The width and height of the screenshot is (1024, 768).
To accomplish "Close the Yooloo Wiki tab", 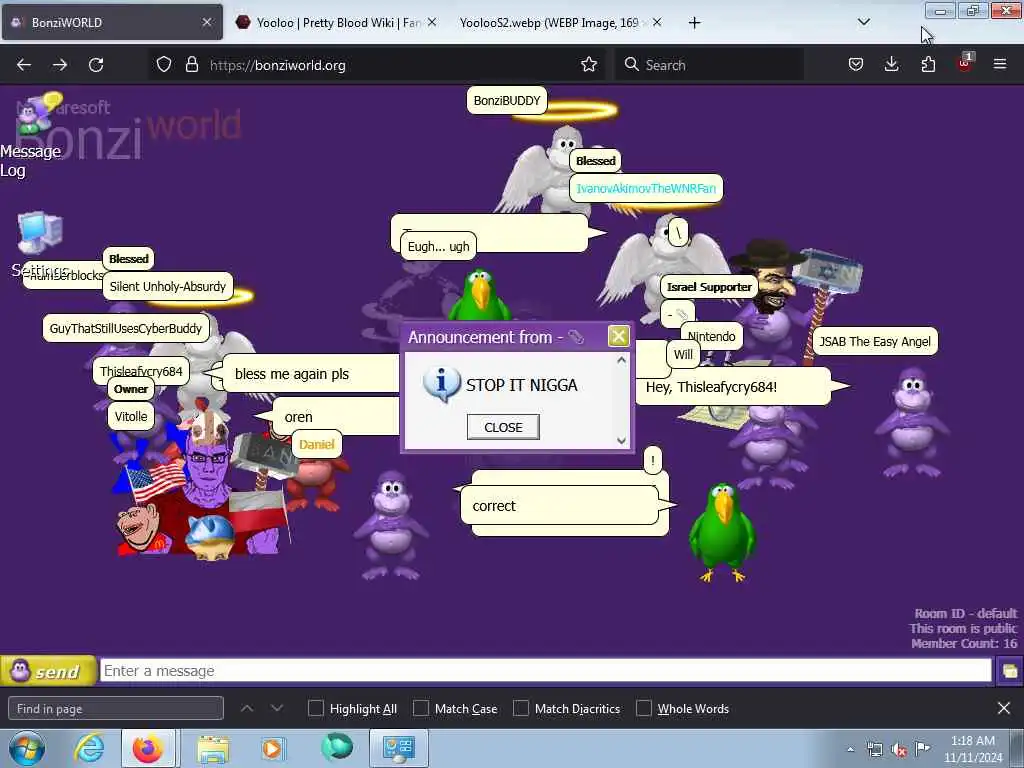I will 432,23.
